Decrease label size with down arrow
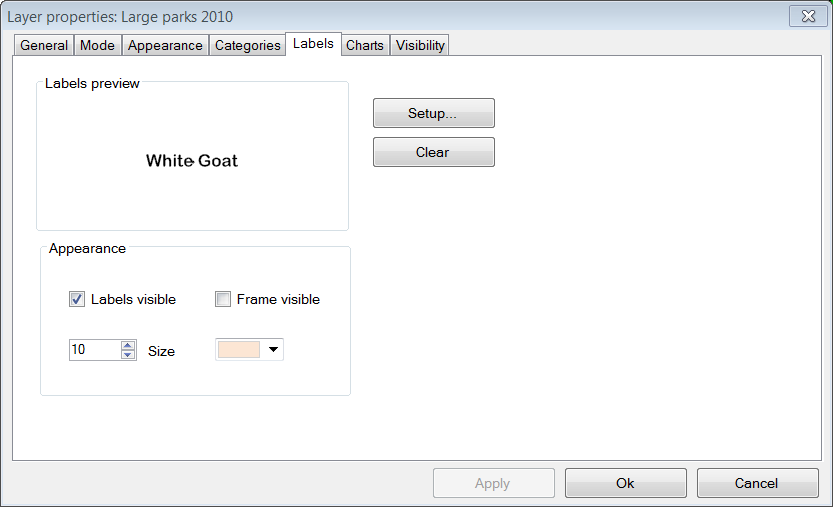The image size is (833, 507). click(128, 354)
